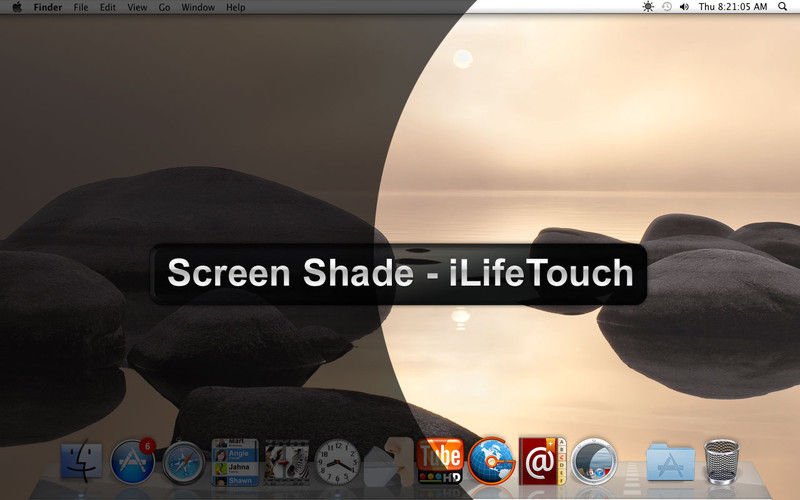
Task: Open the Edit menu
Action: tap(108, 7)
